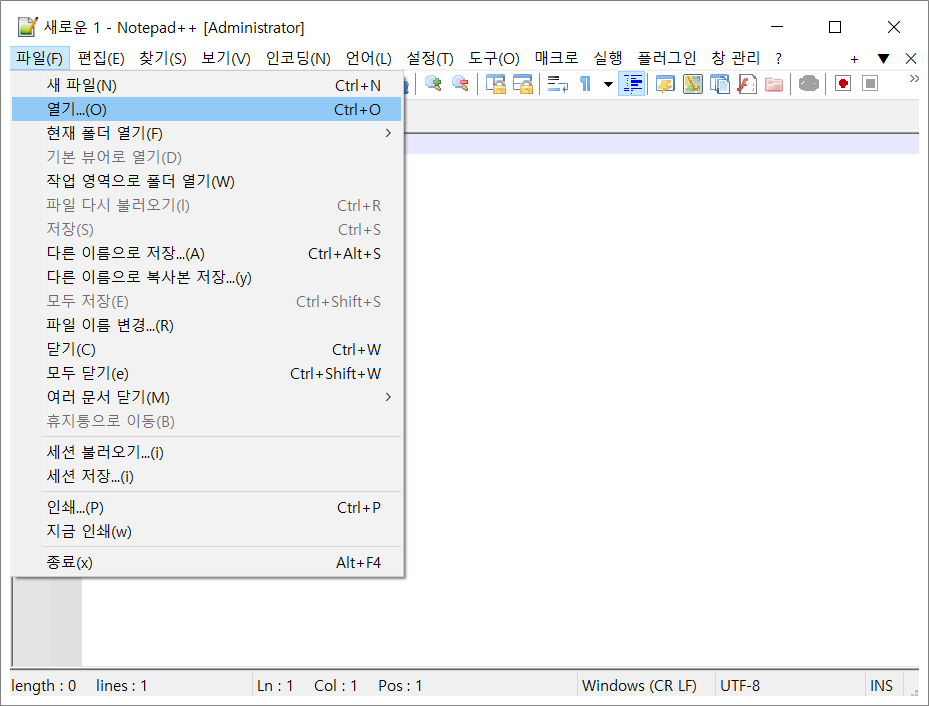Start macro recording
929x706 pixels.
[x=844, y=84]
